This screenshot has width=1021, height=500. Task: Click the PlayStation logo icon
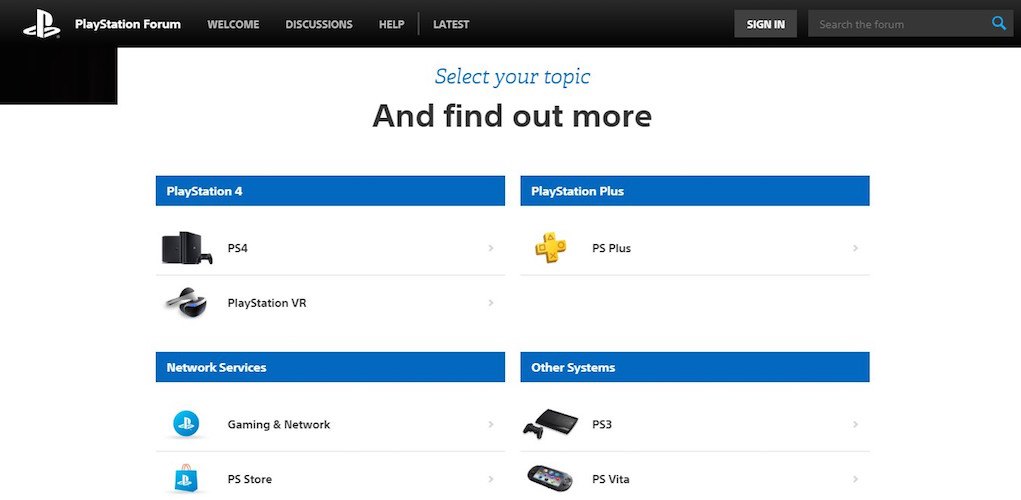tap(42, 24)
